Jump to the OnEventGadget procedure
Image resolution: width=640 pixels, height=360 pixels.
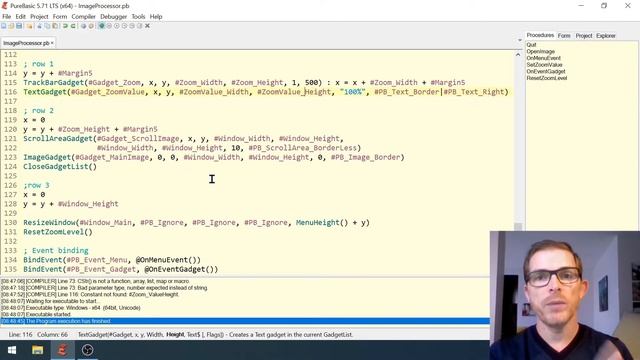(x=546, y=71)
